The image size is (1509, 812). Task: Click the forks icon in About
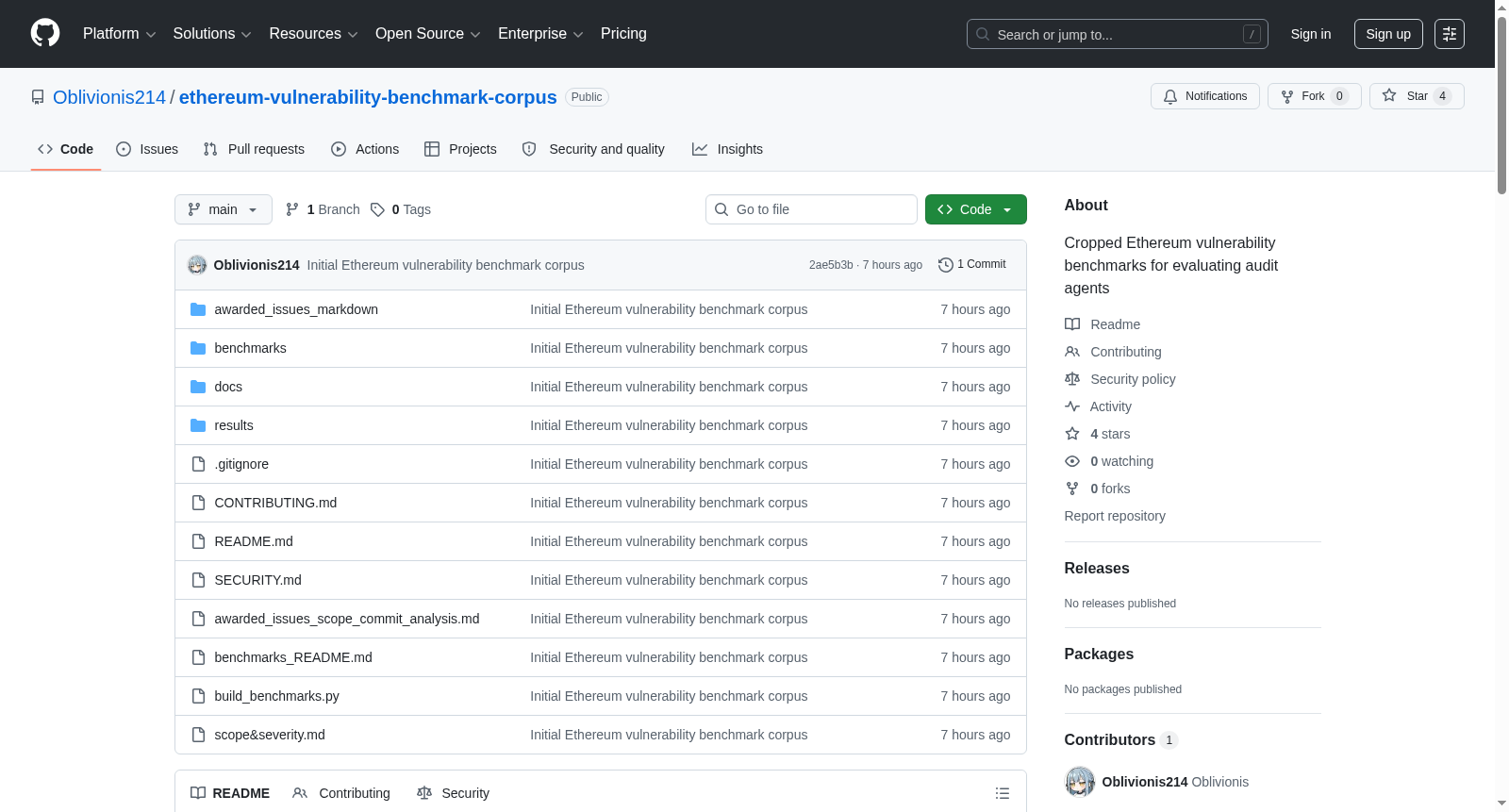[1072, 489]
